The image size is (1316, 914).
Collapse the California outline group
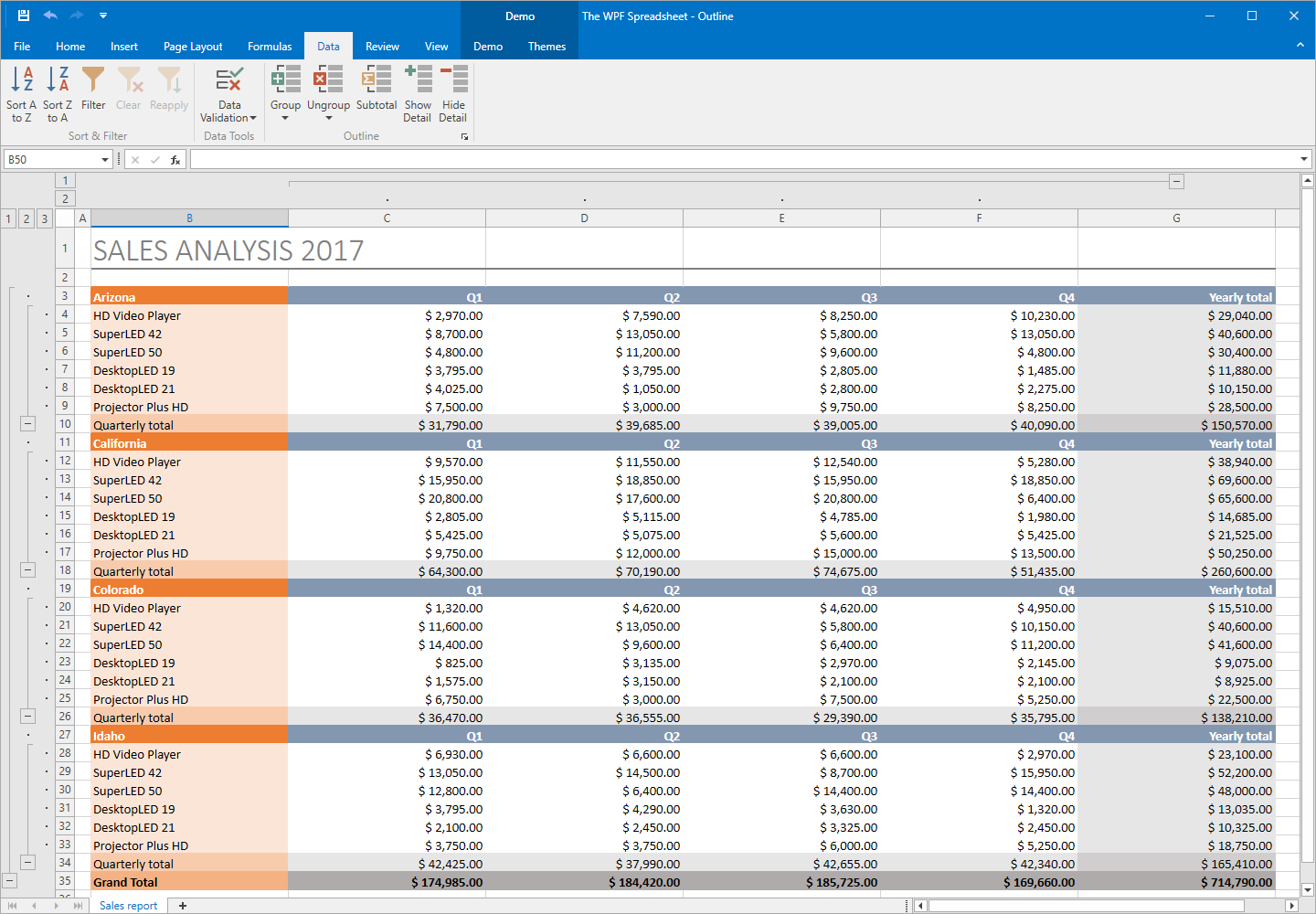(x=27, y=569)
